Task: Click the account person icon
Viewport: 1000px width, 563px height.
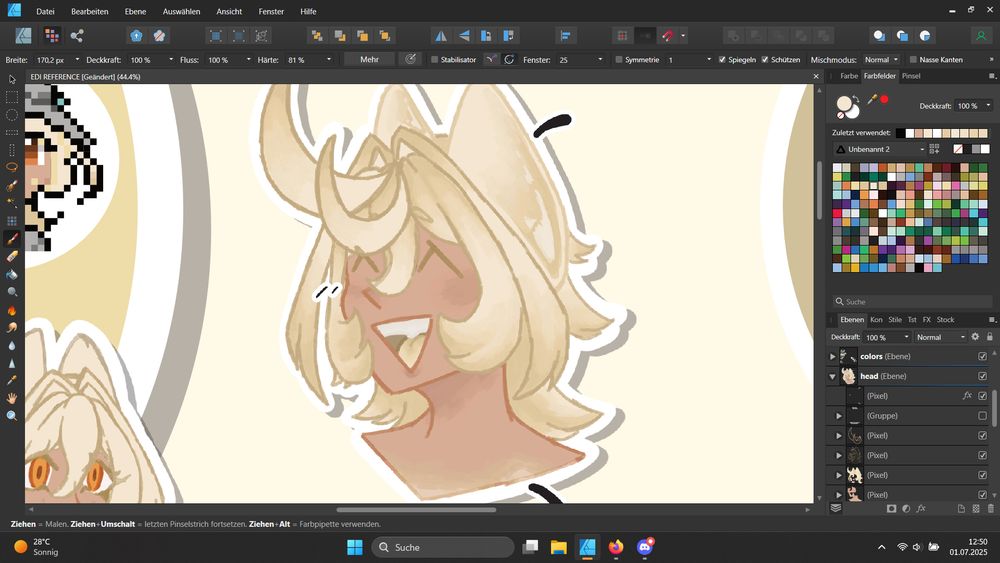Action: [981, 36]
